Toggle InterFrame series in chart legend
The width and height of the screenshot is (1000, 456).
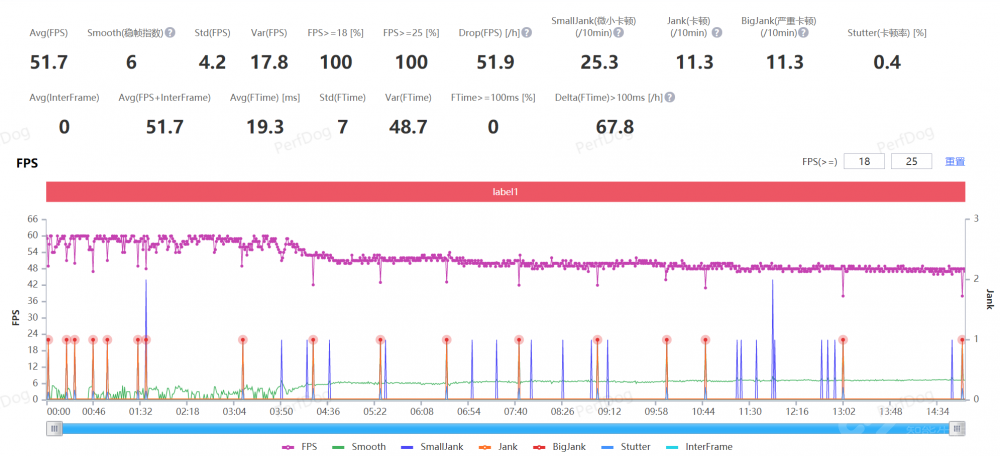(697, 447)
